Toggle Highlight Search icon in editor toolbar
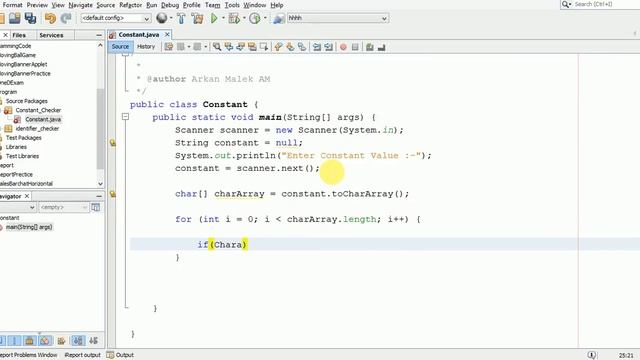640x360 pixels. coord(252,47)
